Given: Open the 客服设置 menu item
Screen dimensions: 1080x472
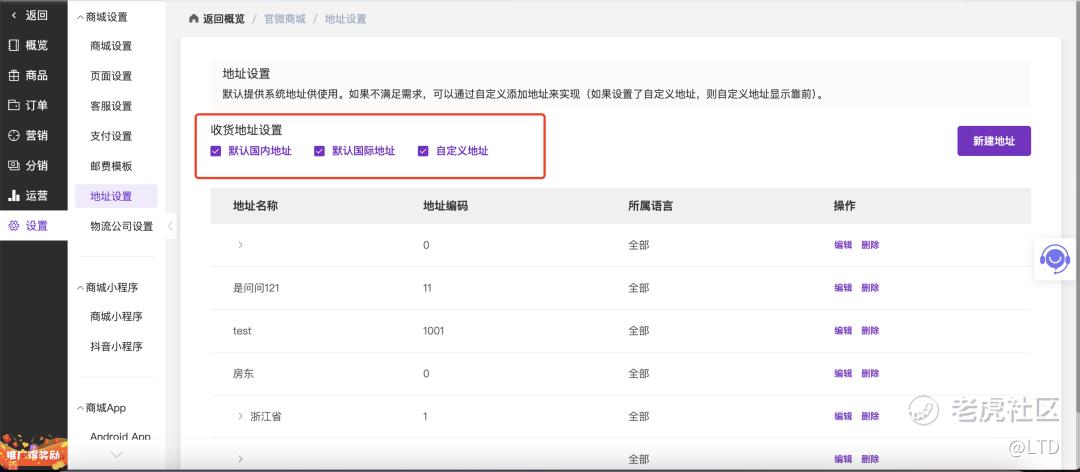Looking at the screenshot, I should pyautogui.click(x=111, y=106).
